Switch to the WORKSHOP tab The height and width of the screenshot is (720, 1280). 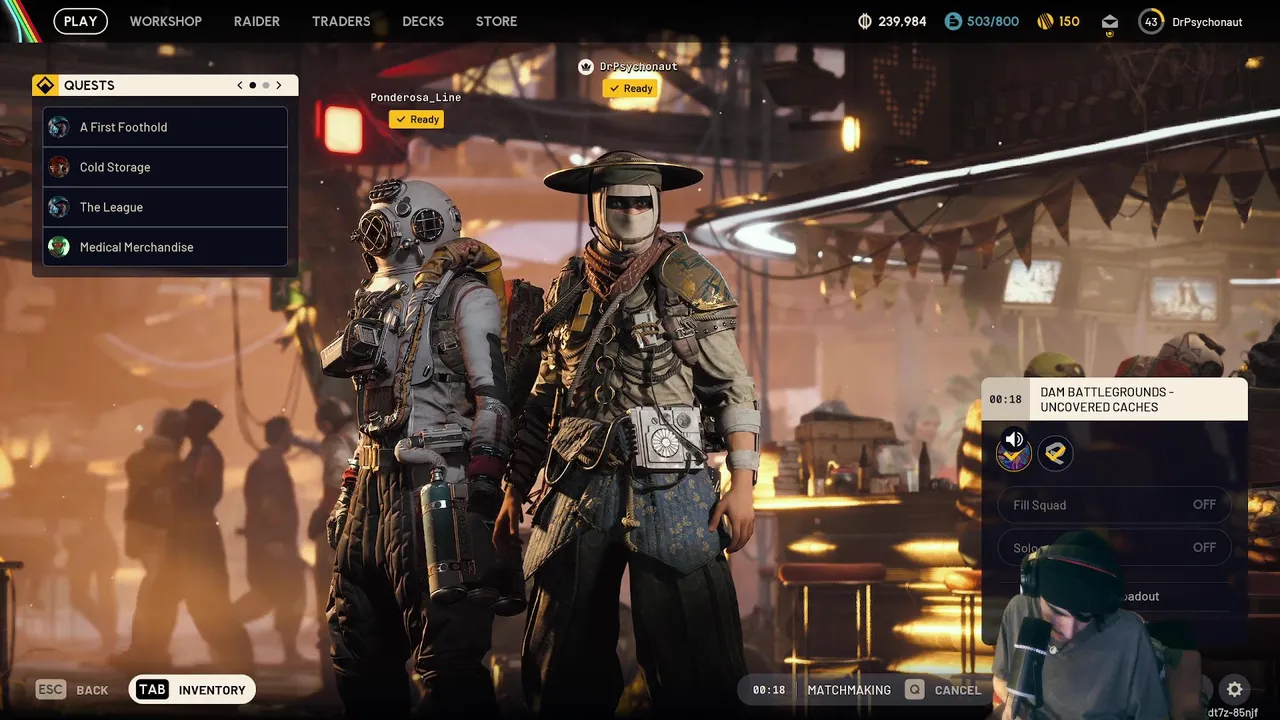(x=165, y=21)
